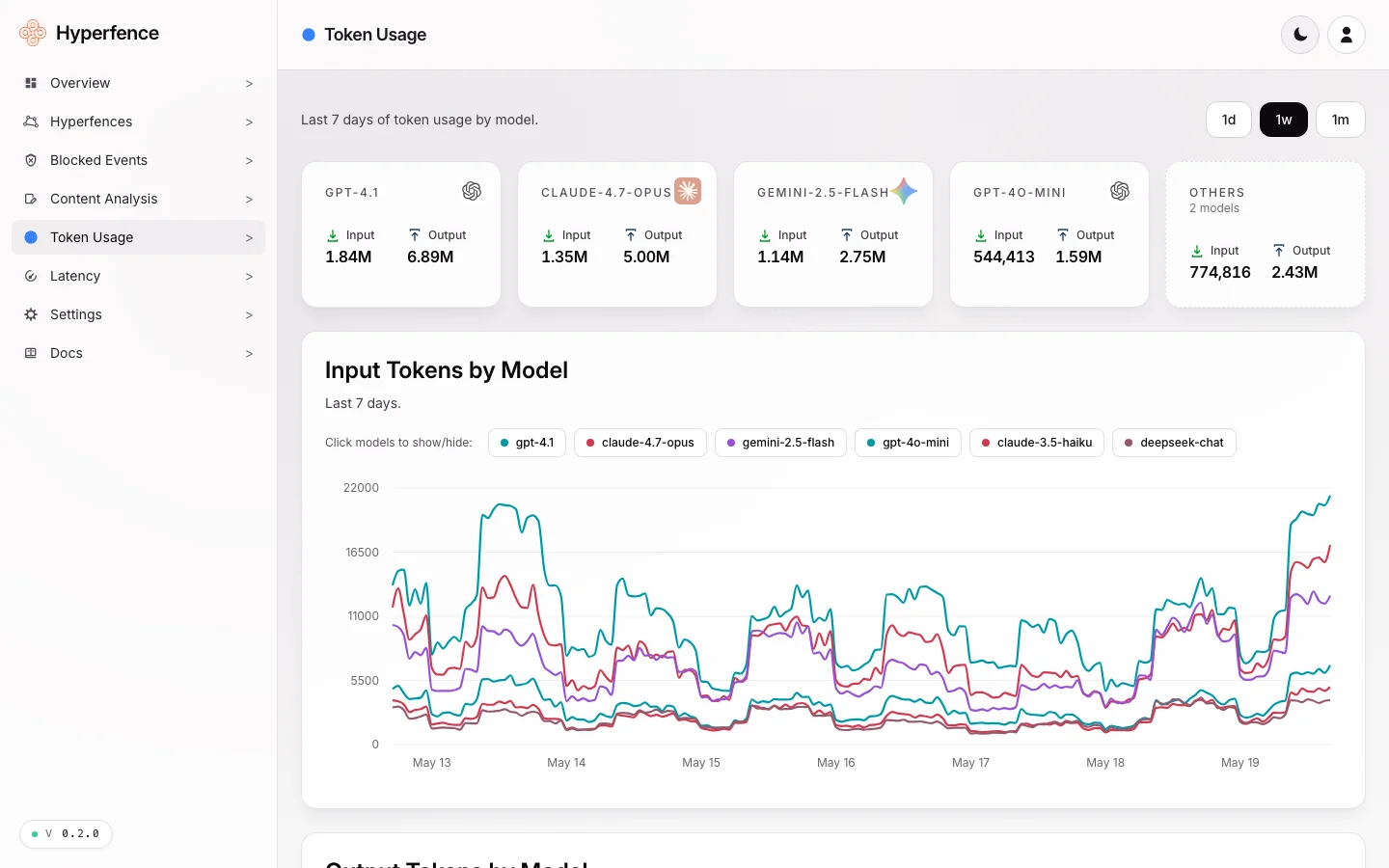Hide the gpt-4o-mini series
The width and height of the screenshot is (1389, 868).
(x=908, y=443)
